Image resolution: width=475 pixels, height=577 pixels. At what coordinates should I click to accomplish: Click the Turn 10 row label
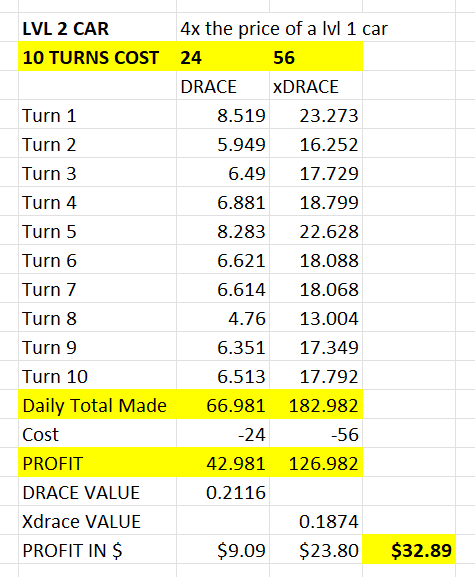(98, 376)
